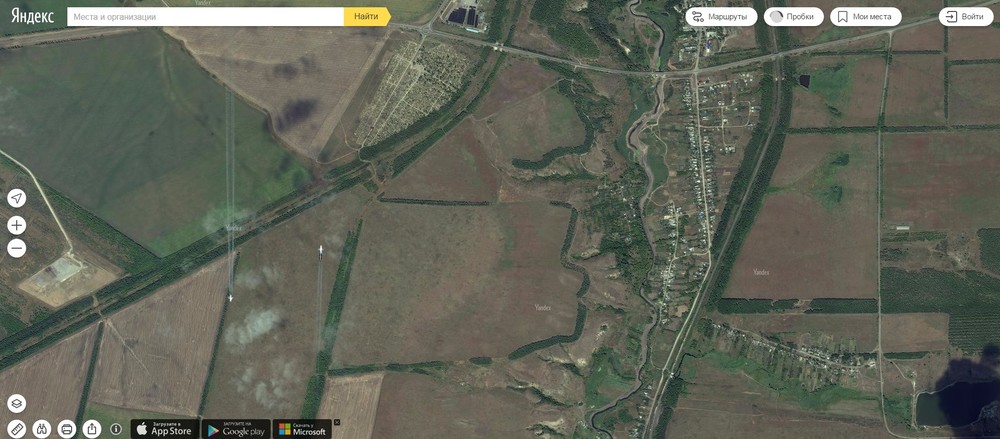Sign in with the Войти button
Screen dimensions: 1000x439
(966, 17)
